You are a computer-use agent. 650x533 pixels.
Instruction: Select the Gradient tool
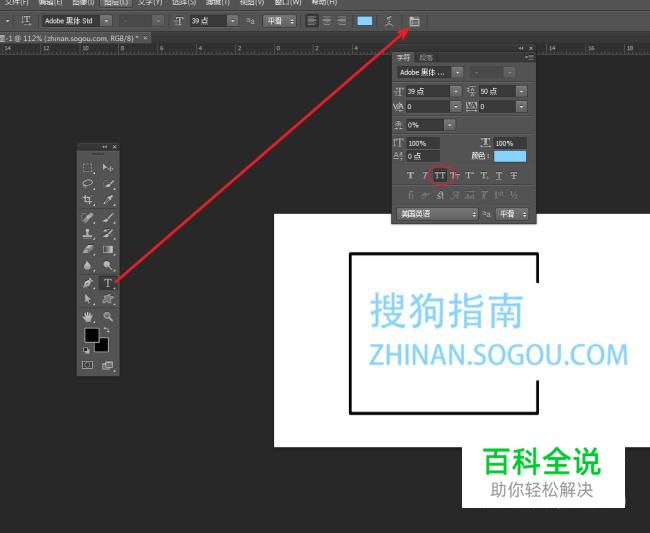click(x=108, y=249)
